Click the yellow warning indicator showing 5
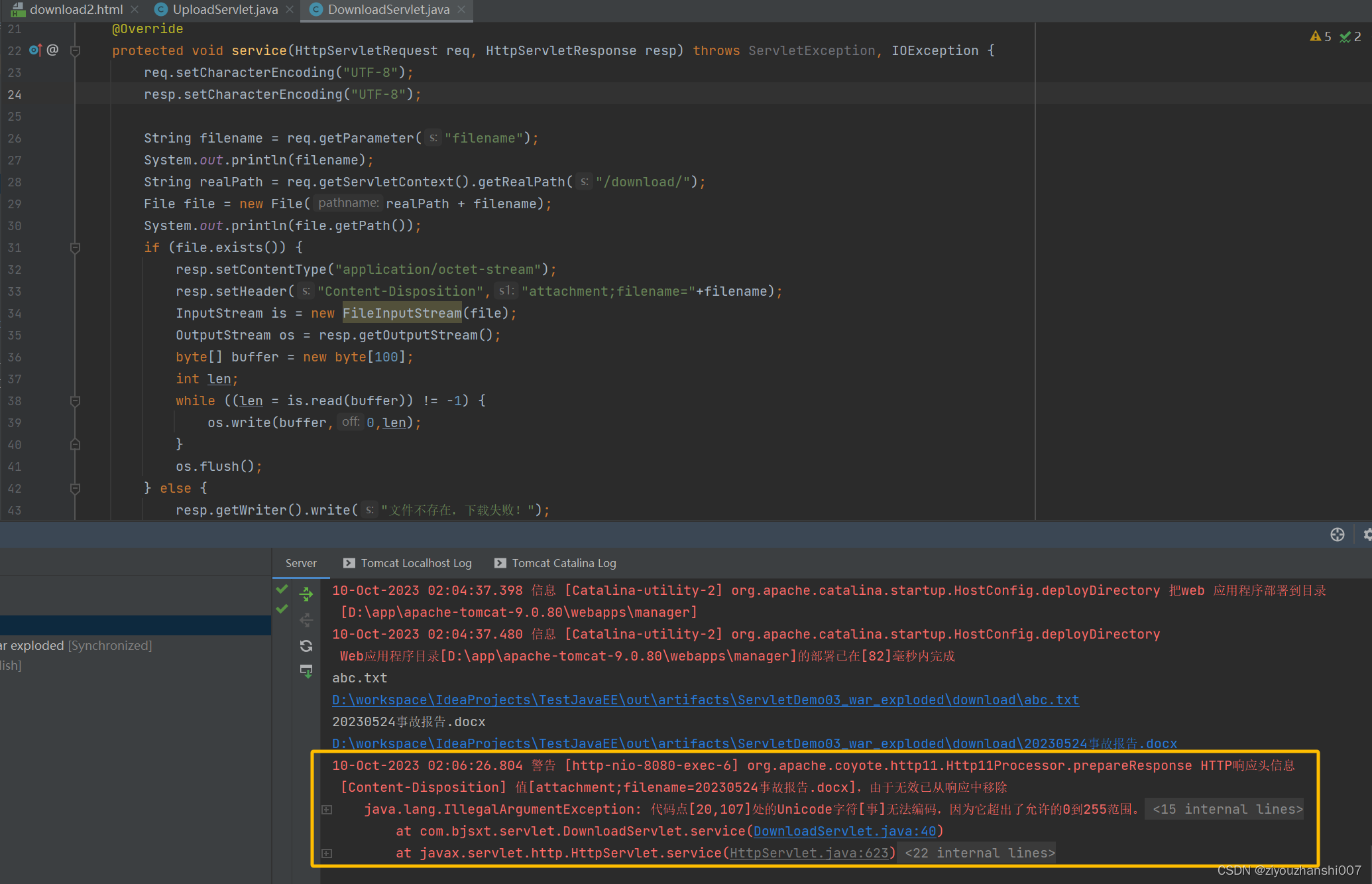Viewport: 1372px width, 884px height. (x=1320, y=36)
